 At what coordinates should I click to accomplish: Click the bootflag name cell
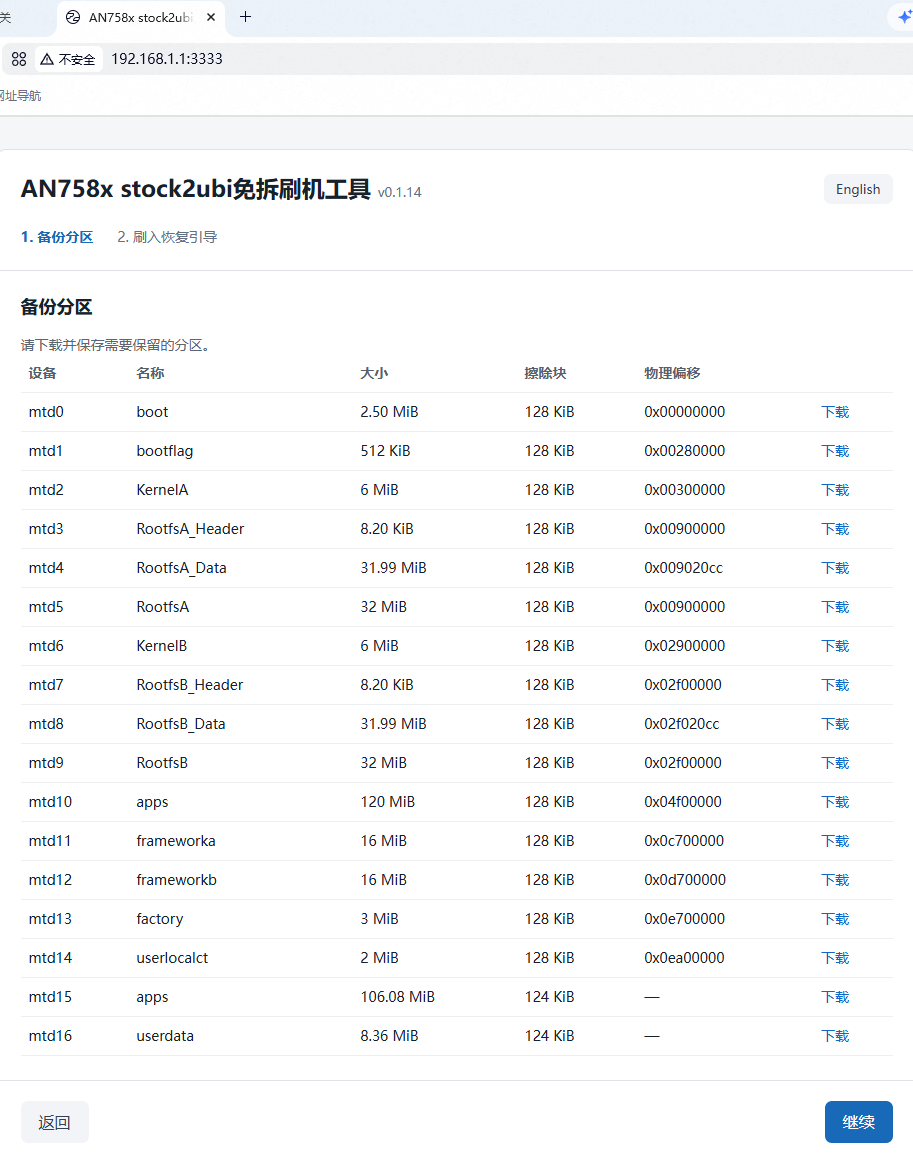164,451
